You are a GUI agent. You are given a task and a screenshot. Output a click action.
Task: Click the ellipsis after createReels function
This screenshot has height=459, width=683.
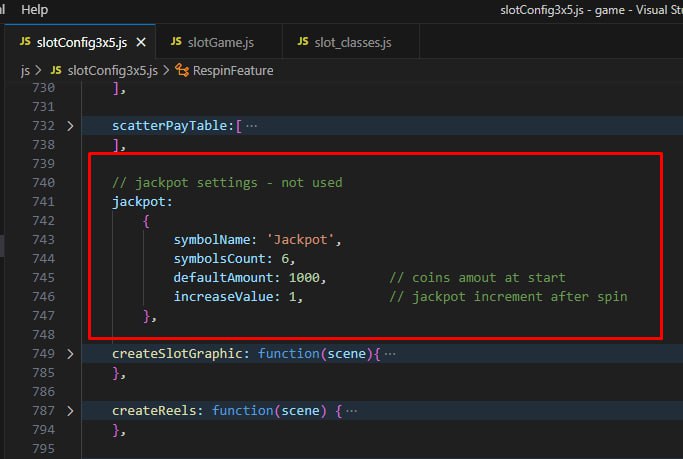click(351, 411)
